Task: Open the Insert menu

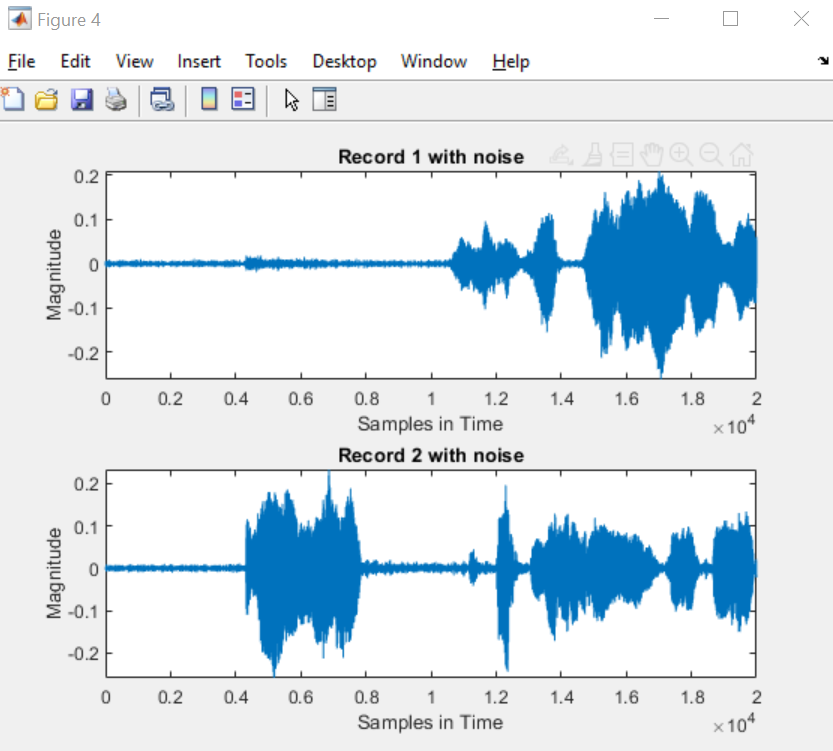Action: (199, 62)
